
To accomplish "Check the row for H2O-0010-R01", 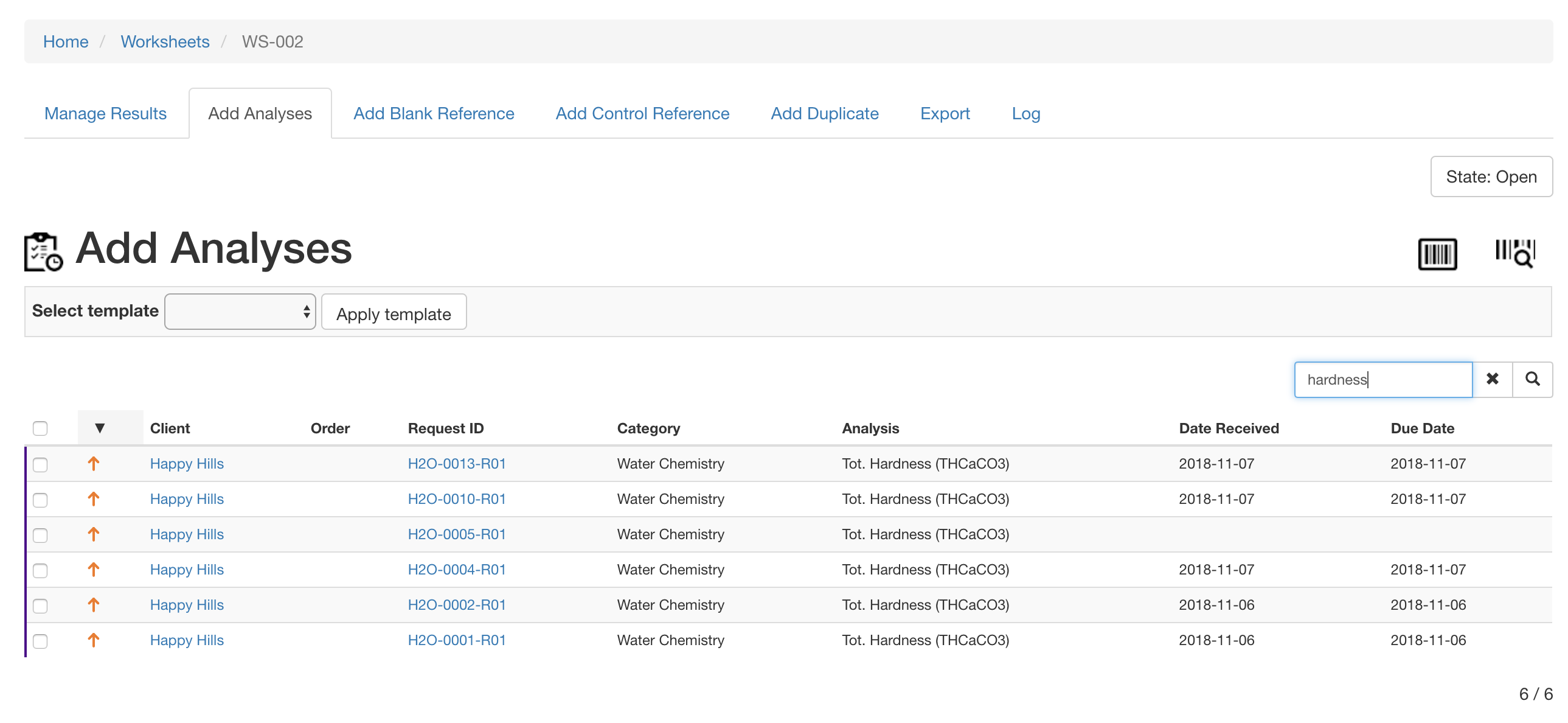I will coord(40,500).
